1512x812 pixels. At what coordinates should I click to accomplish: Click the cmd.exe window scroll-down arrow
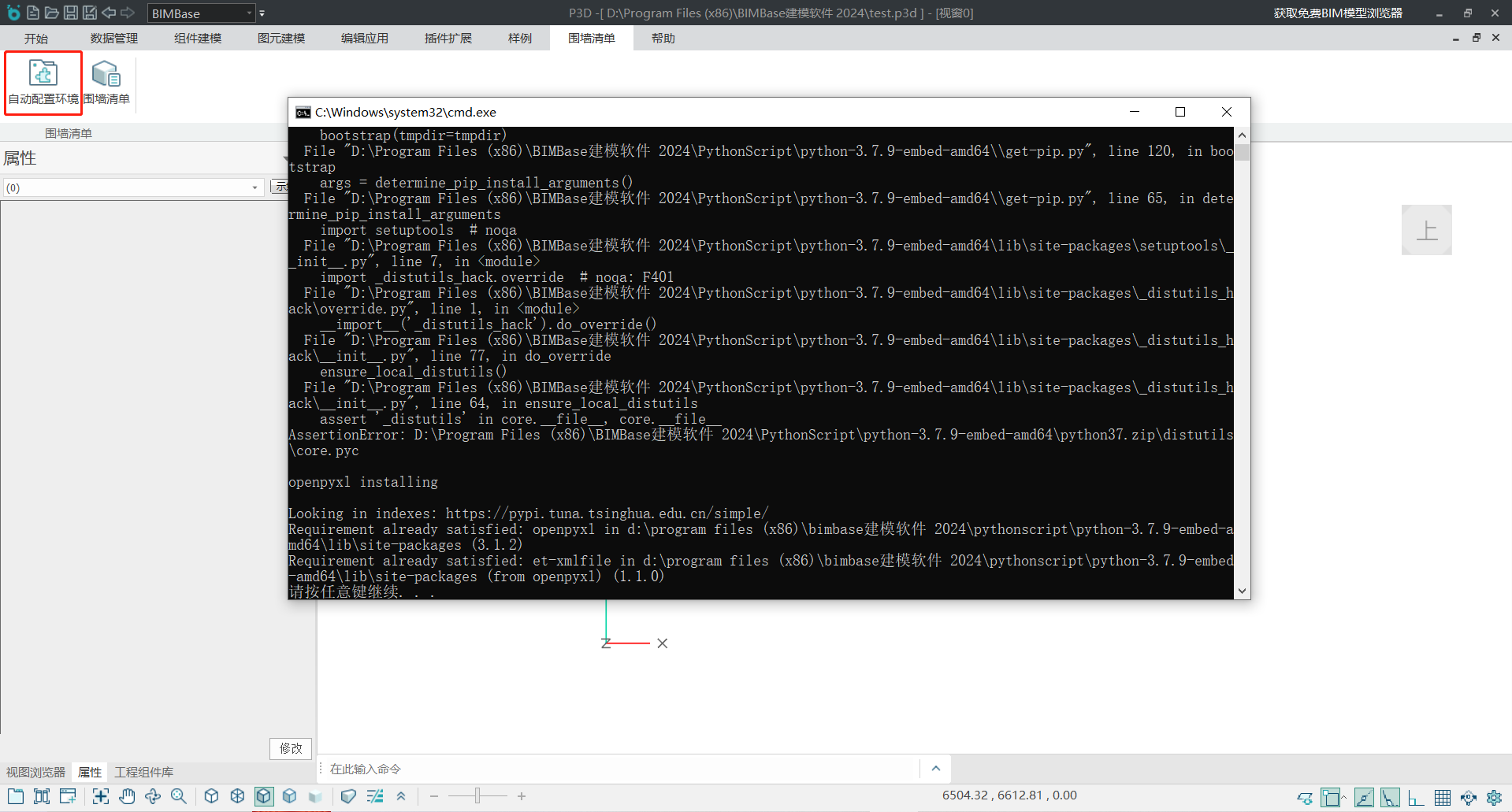tap(1242, 591)
